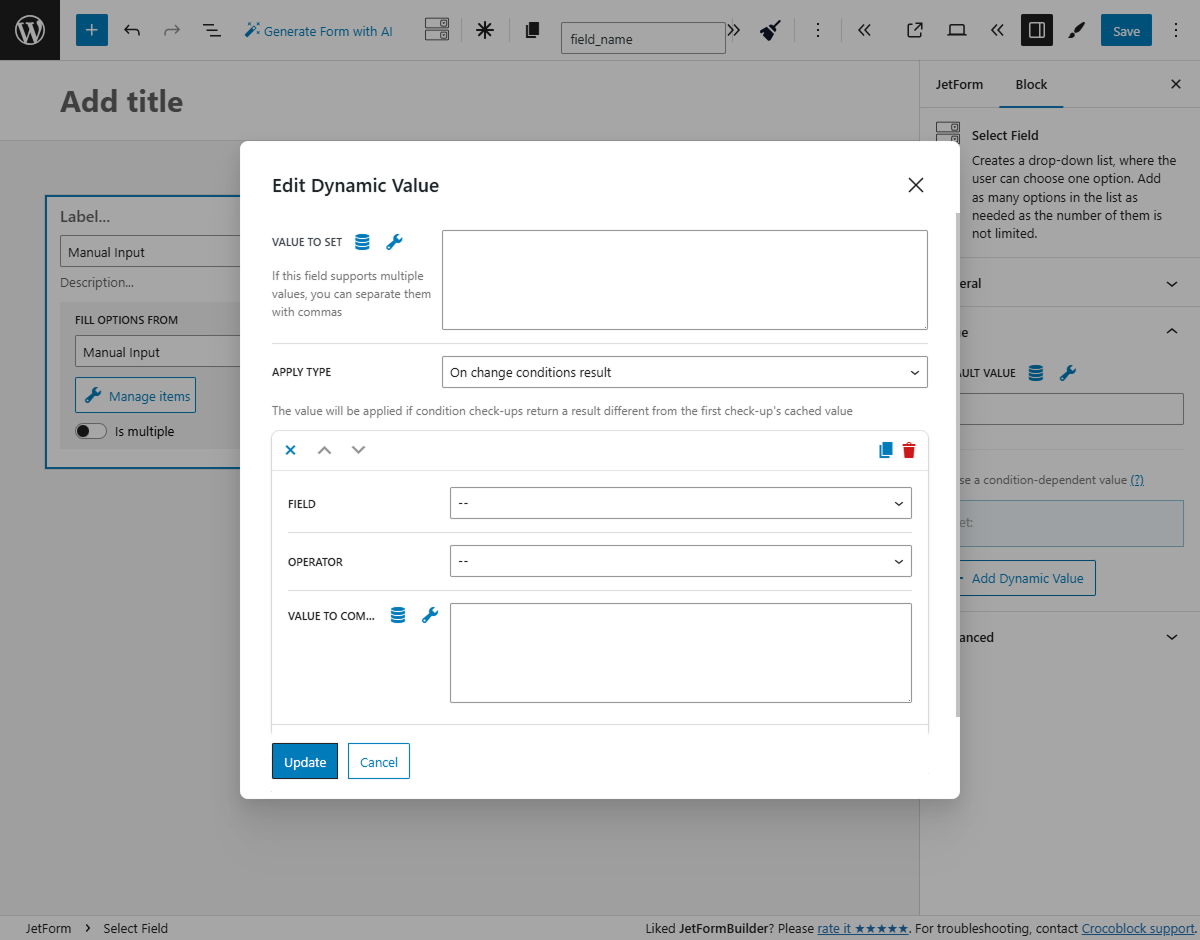Open the block inserter with the plus icon

point(91,30)
